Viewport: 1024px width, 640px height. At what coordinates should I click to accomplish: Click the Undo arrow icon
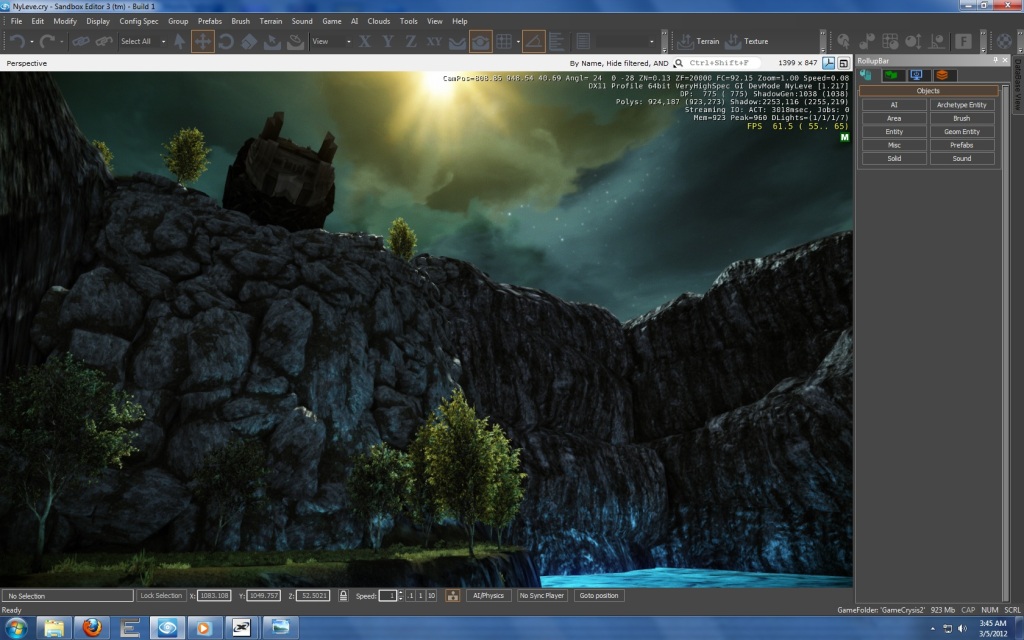[x=17, y=42]
